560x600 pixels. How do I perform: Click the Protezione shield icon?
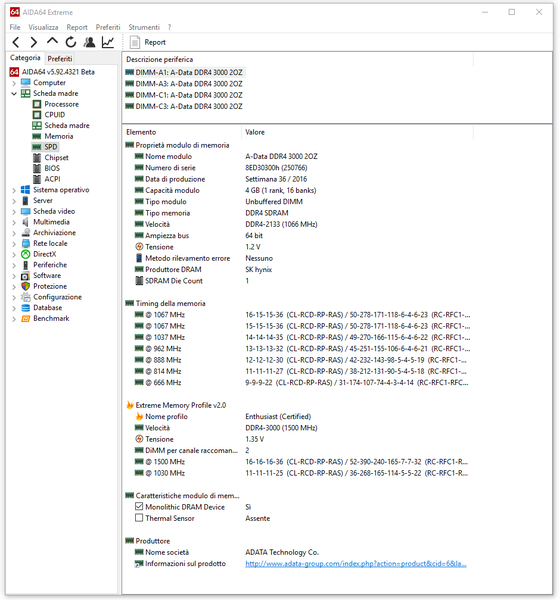tap(25, 286)
